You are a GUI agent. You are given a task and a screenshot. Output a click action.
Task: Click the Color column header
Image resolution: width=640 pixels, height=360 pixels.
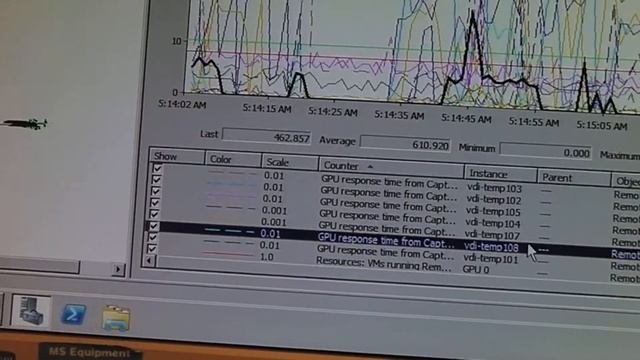pos(233,159)
